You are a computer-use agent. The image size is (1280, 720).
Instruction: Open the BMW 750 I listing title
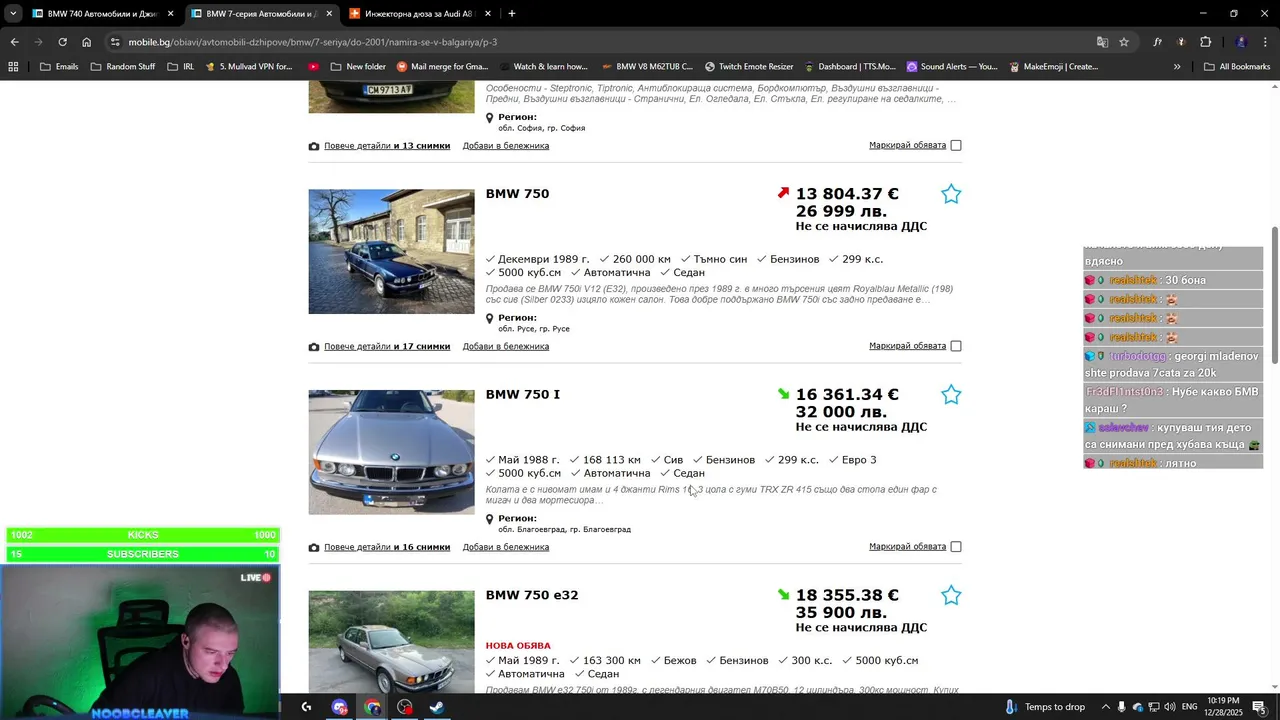click(x=523, y=395)
